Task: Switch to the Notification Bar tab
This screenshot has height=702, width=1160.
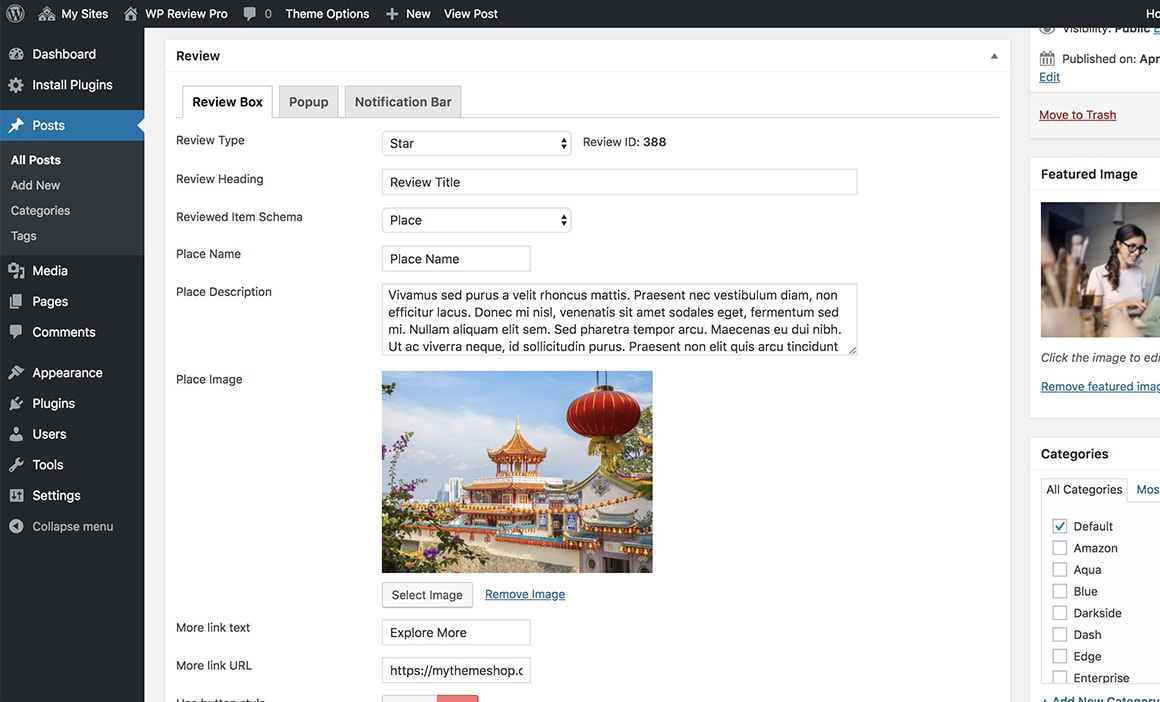Action: tap(402, 102)
